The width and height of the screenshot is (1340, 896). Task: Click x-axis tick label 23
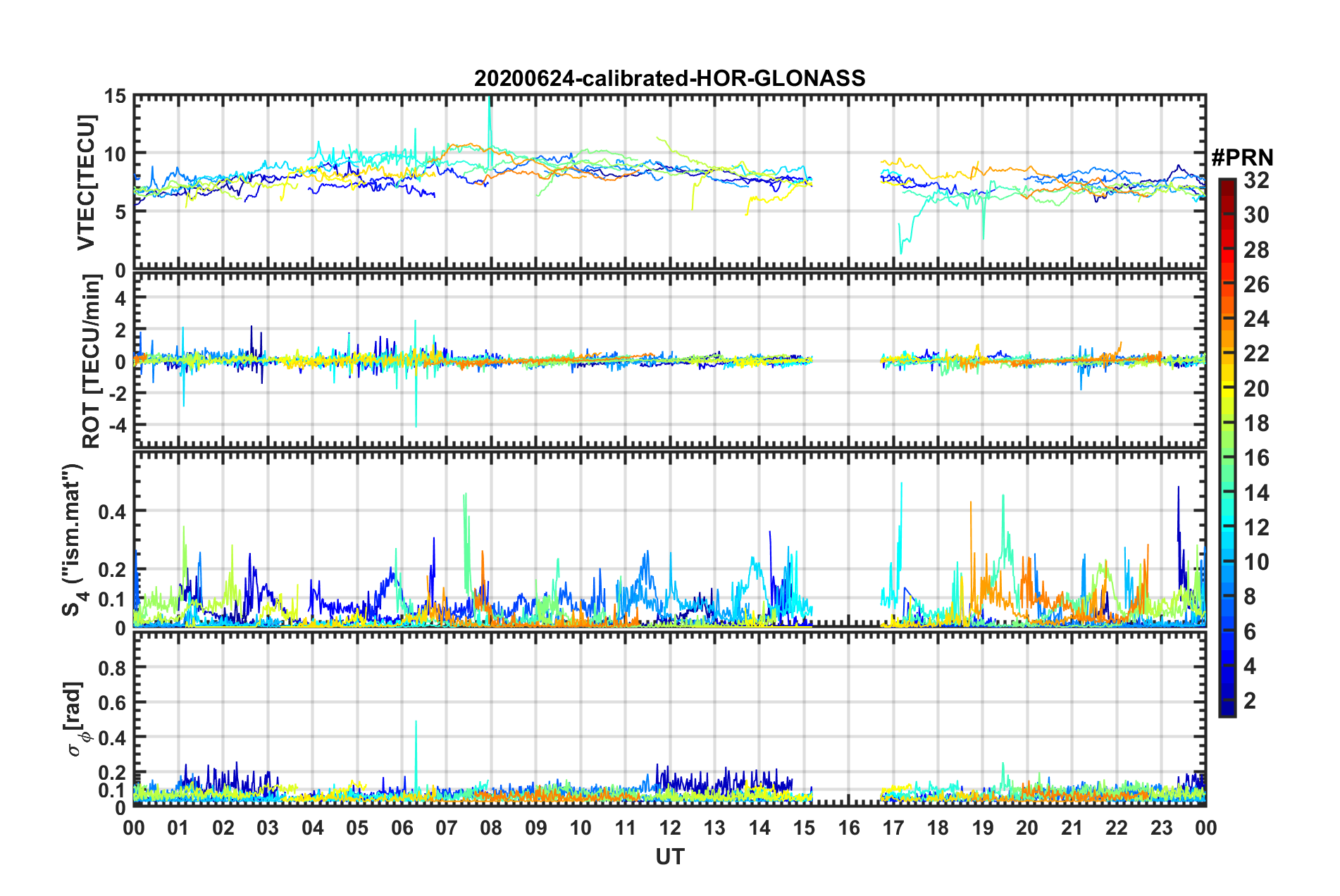pyautogui.click(x=1161, y=828)
